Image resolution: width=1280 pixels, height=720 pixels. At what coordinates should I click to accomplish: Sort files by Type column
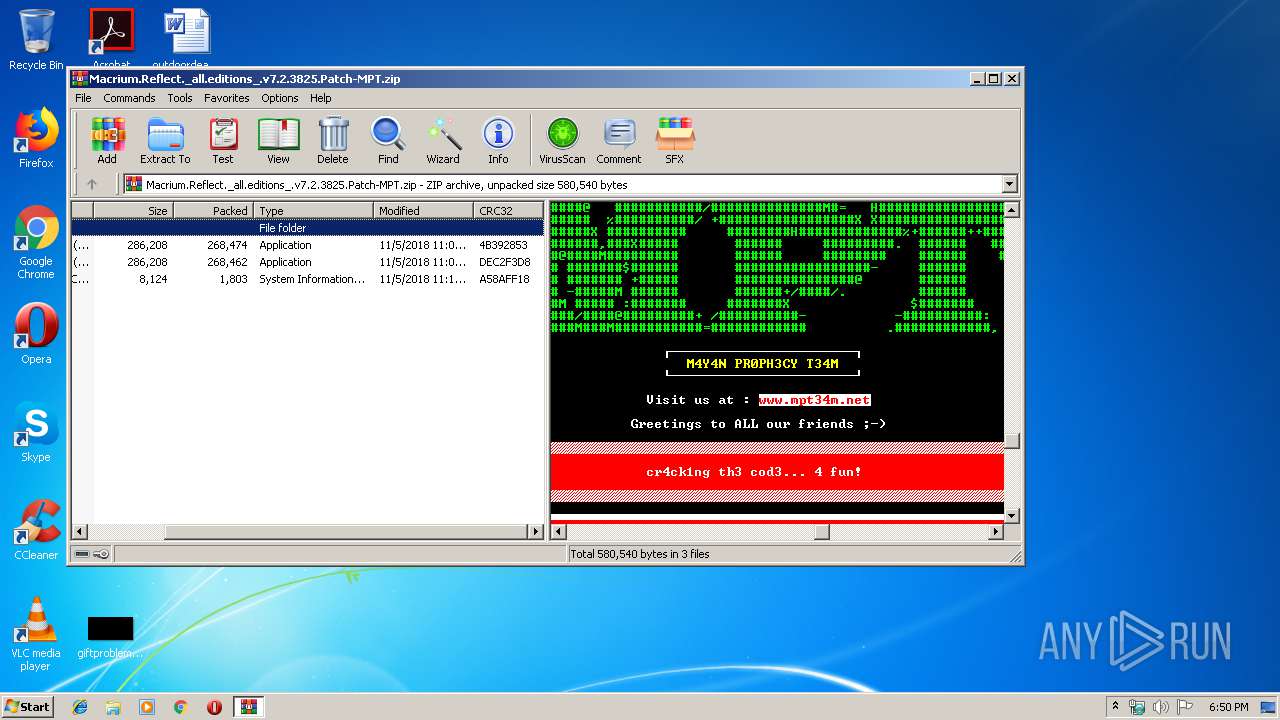tap(313, 210)
